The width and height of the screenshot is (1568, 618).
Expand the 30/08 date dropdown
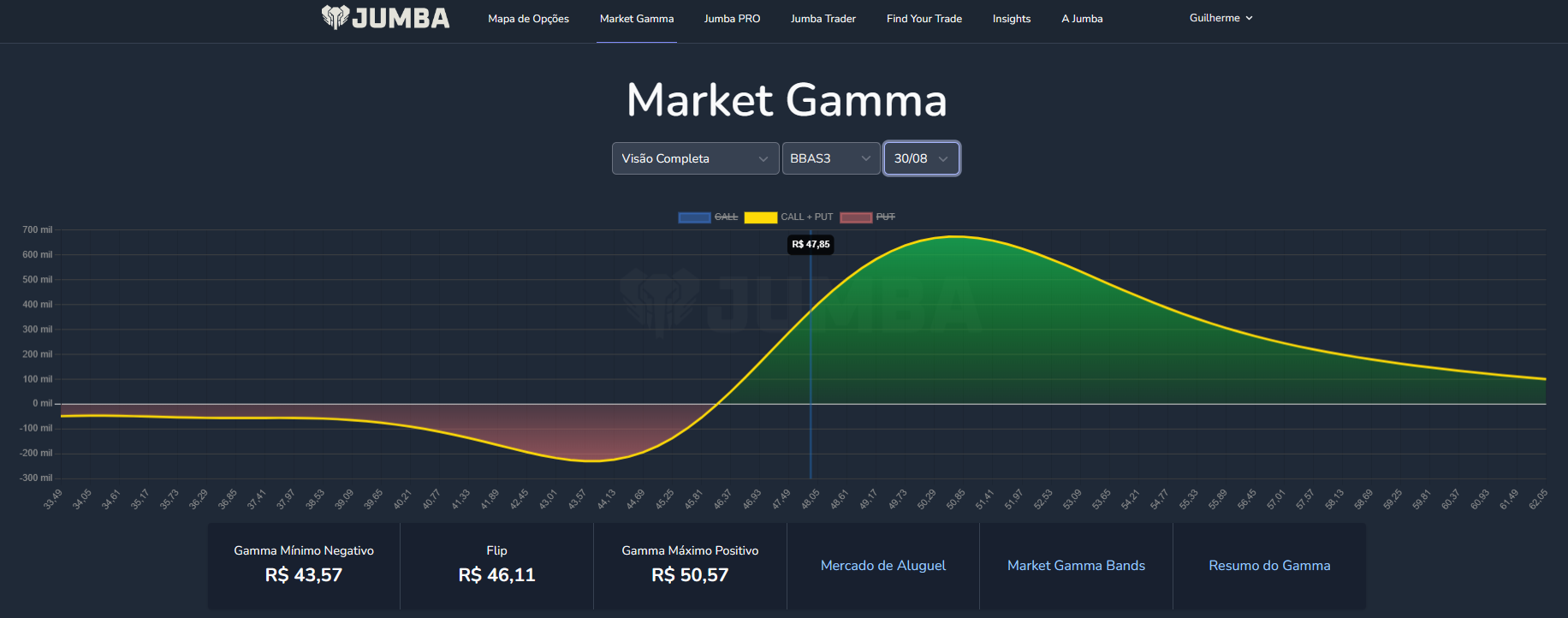click(x=921, y=158)
